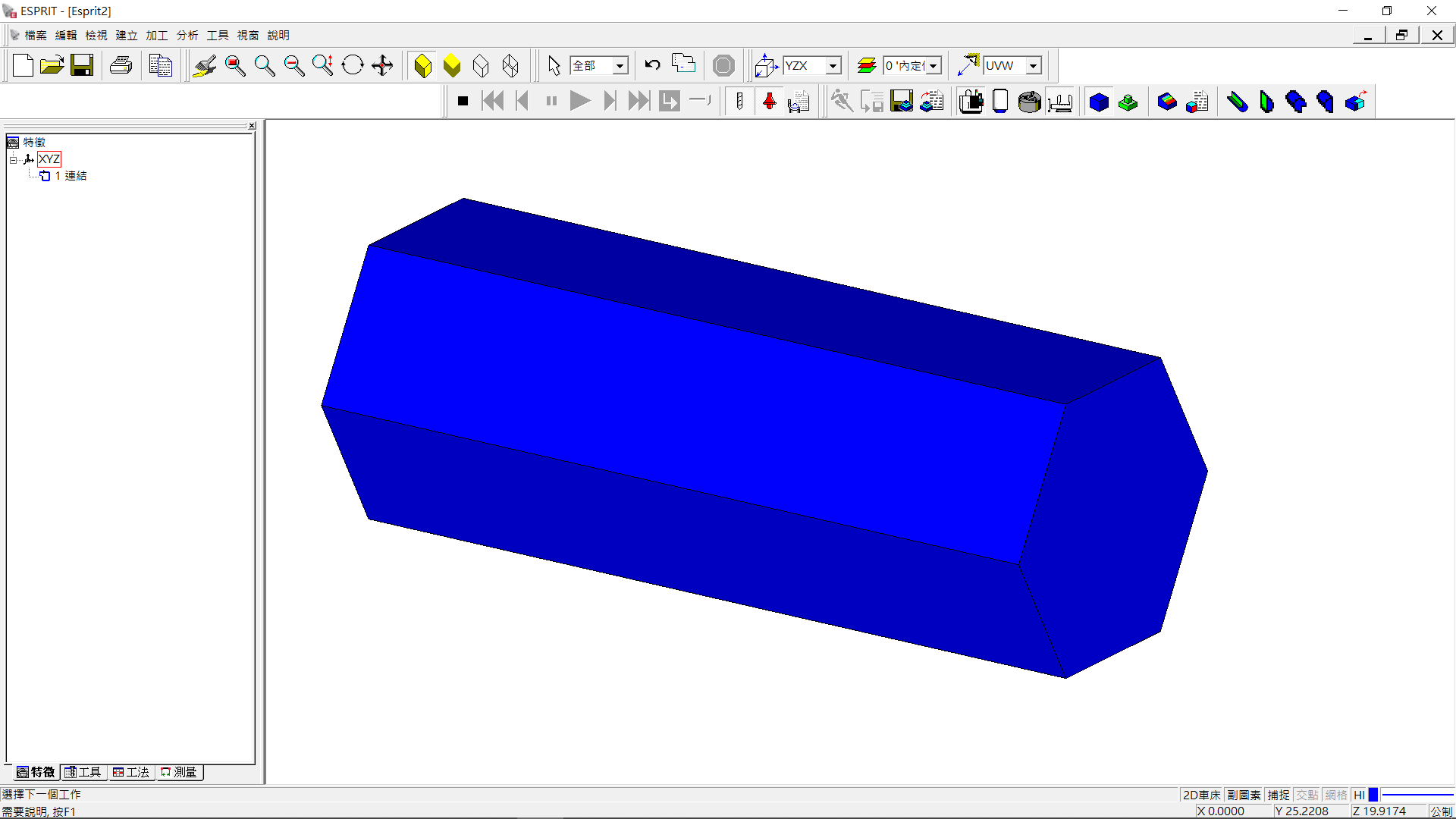Open the 加工 menu
The height and width of the screenshot is (819, 1456).
tap(157, 36)
